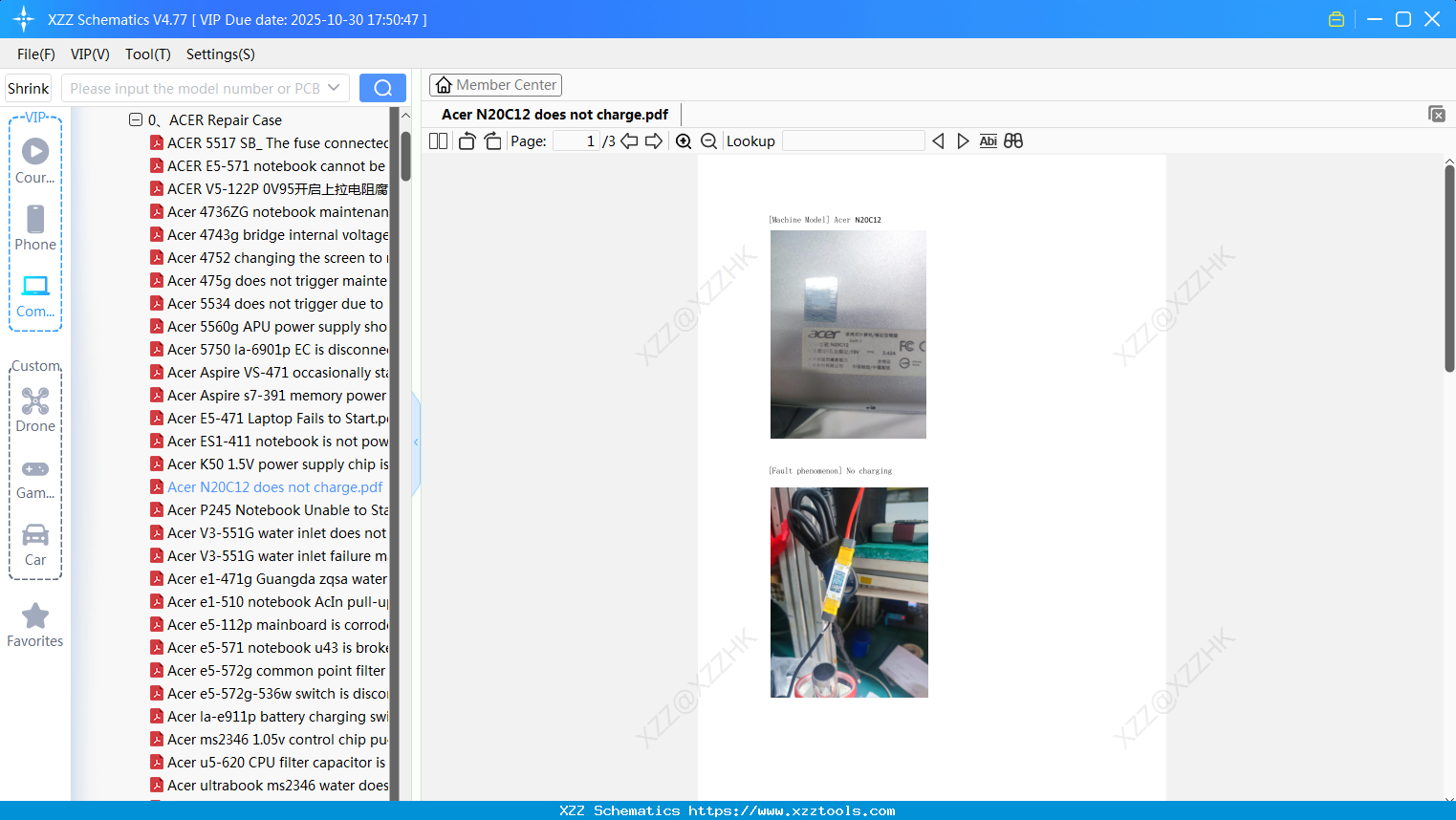Open ACER 5517 SB_ The fuse connected file
The height and width of the screenshot is (820, 1456).
tap(277, 142)
